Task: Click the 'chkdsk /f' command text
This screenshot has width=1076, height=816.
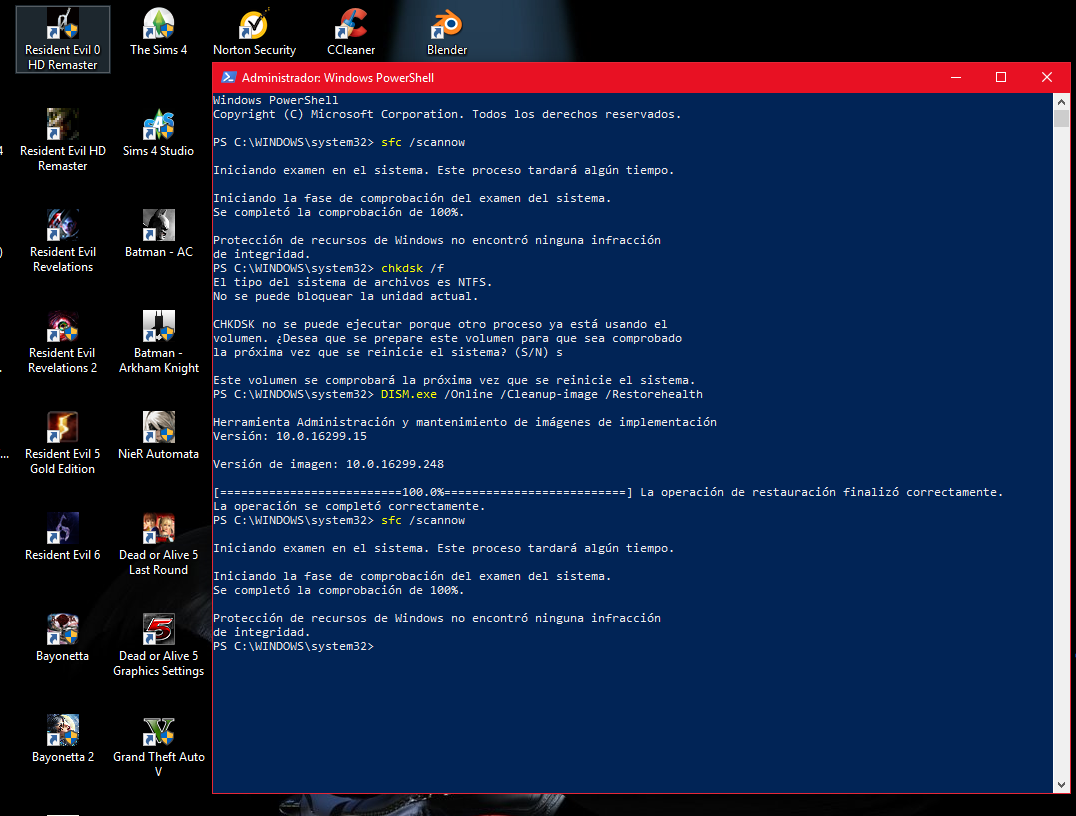Action: pos(412,268)
